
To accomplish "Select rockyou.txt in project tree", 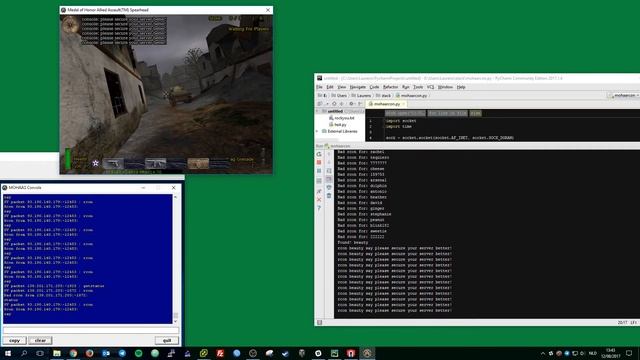I will (342, 118).
